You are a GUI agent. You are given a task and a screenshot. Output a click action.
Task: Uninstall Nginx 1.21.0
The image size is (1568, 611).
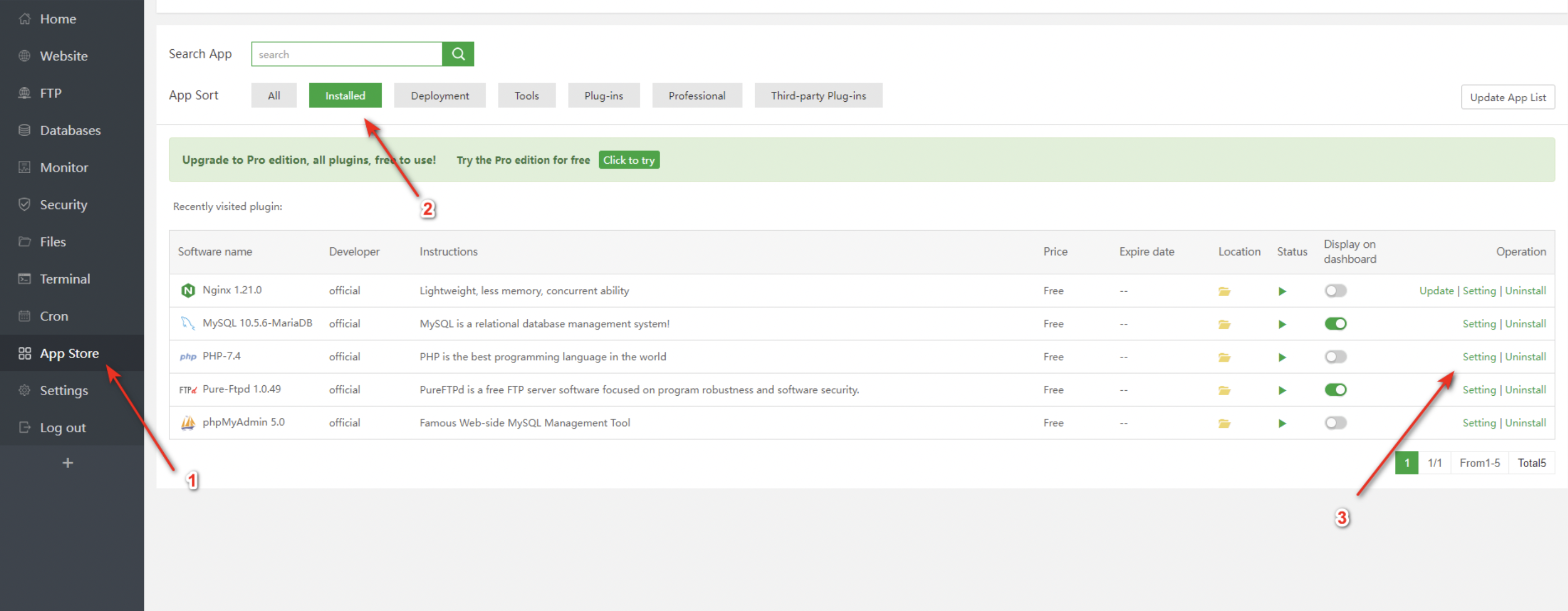(1525, 291)
